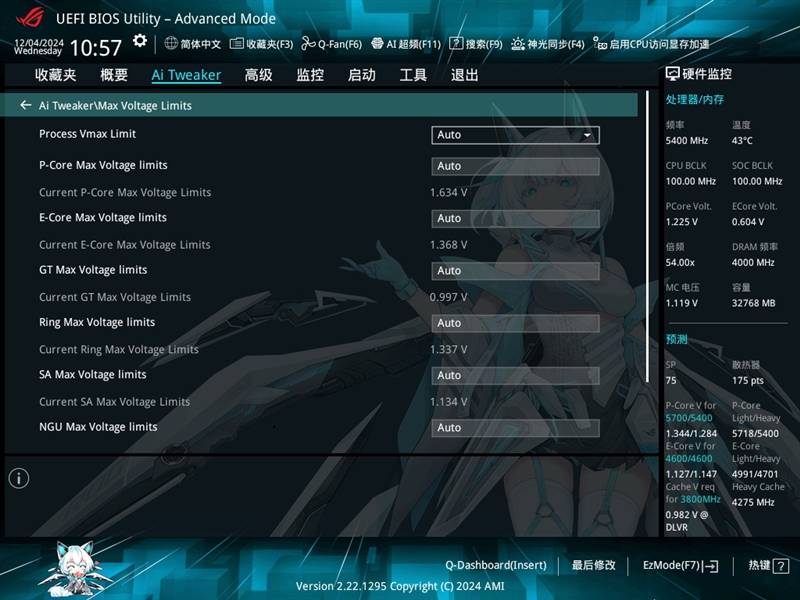Click the info icon at bottom left
Image resolution: width=800 pixels, height=600 pixels.
[x=19, y=478]
